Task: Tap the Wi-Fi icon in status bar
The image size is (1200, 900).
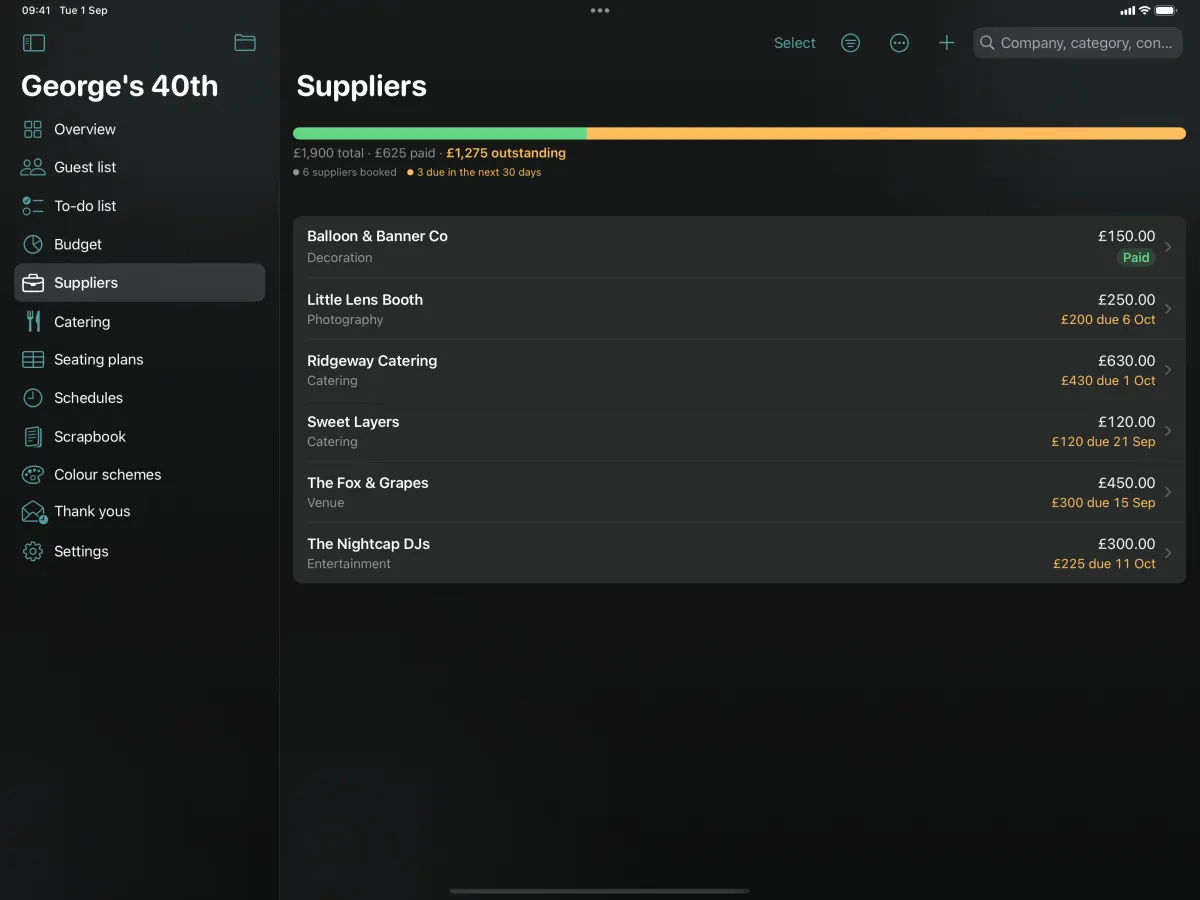Action: click(1144, 10)
